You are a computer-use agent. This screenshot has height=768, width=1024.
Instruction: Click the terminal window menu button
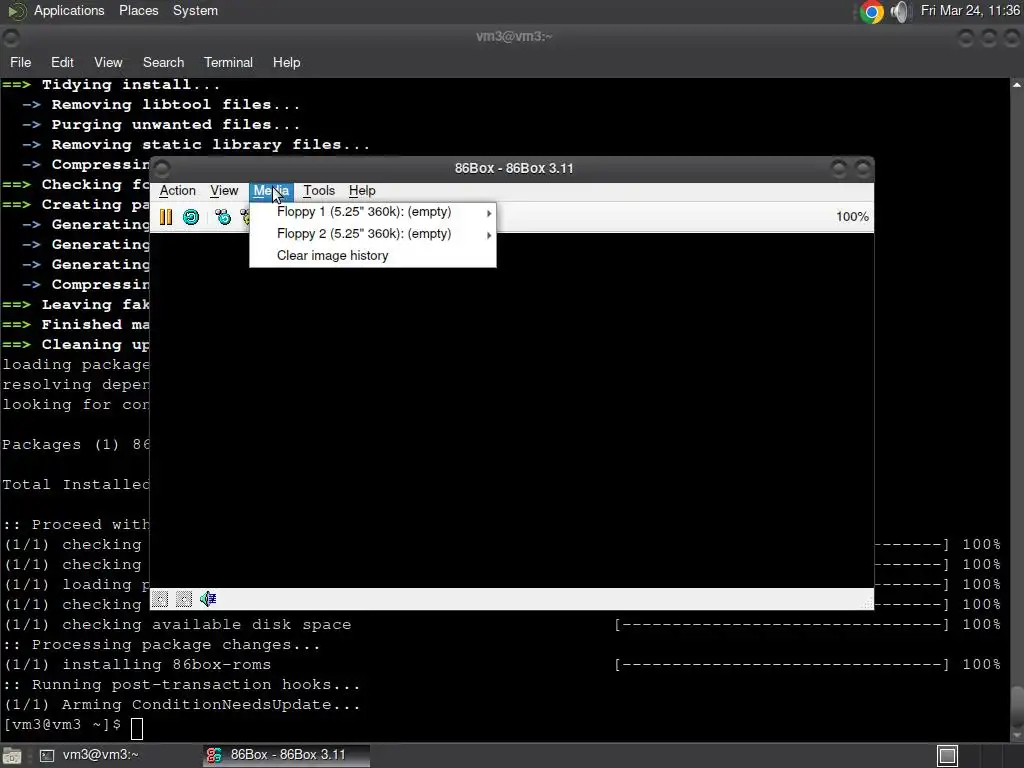tap(11, 37)
